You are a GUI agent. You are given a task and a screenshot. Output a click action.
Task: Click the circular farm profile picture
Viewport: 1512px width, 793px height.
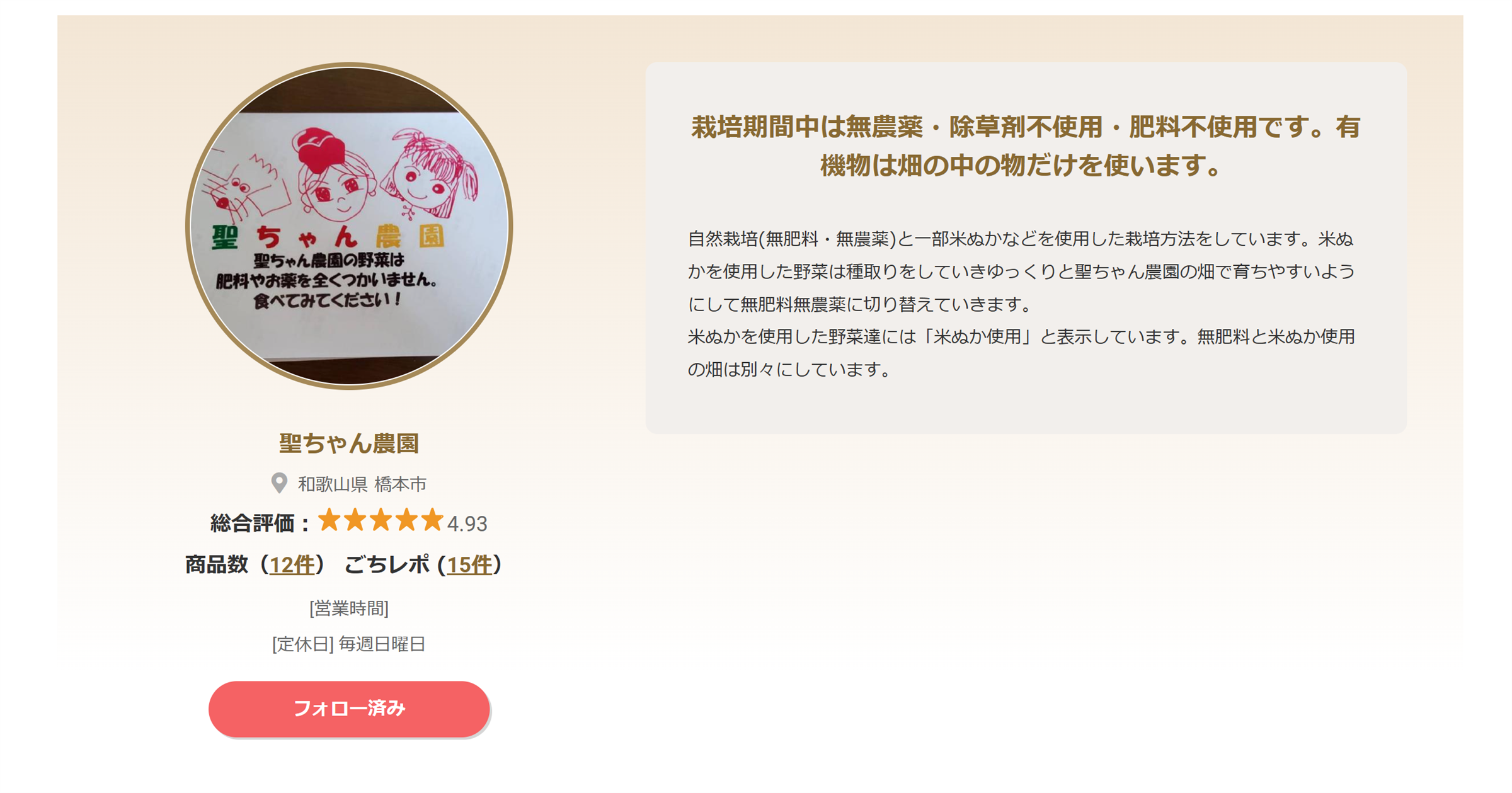coord(349,225)
